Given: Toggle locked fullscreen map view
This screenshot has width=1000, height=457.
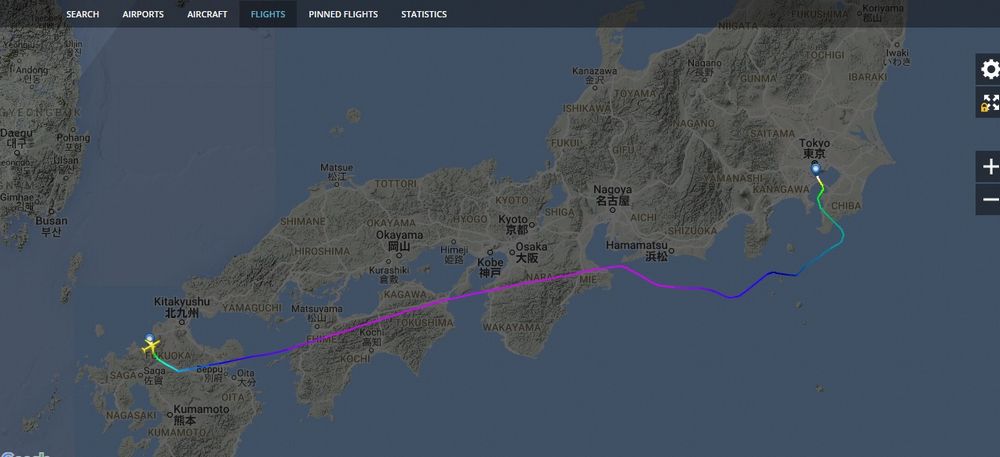Looking at the screenshot, I should click(x=989, y=102).
